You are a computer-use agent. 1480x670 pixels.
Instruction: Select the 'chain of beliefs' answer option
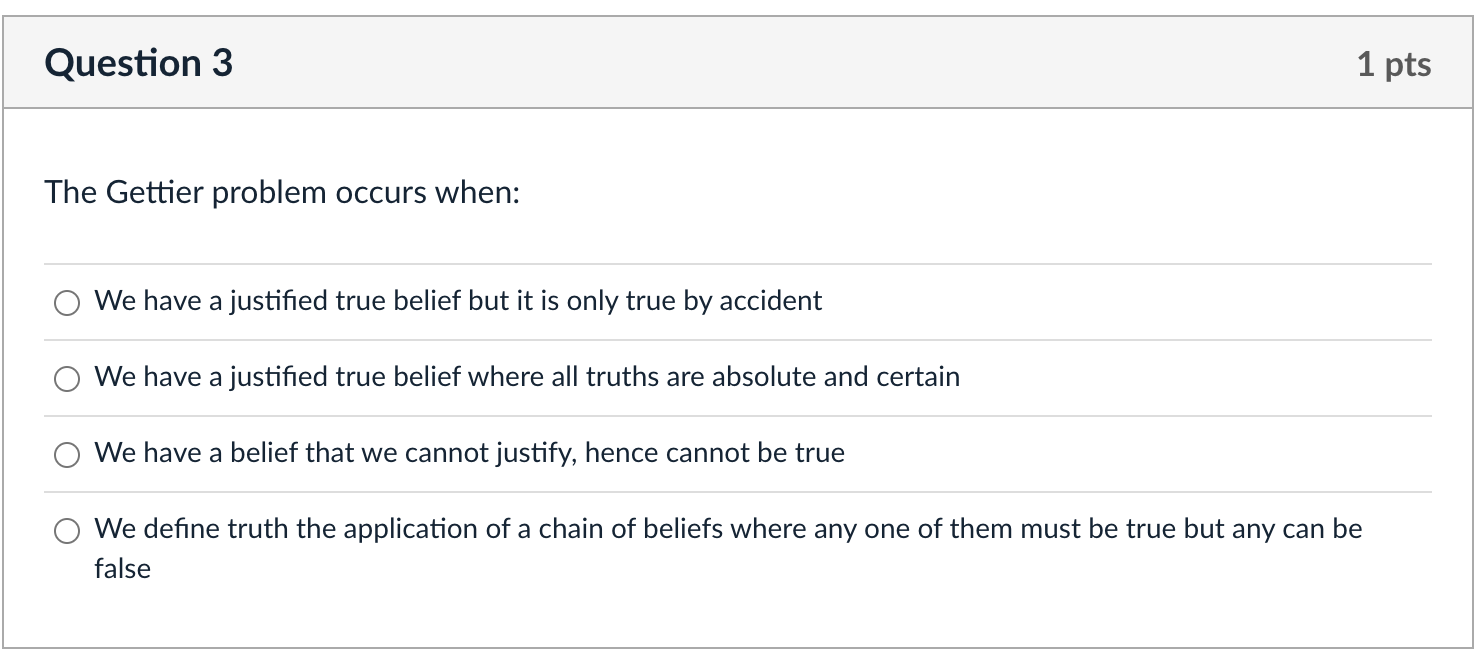(66, 530)
